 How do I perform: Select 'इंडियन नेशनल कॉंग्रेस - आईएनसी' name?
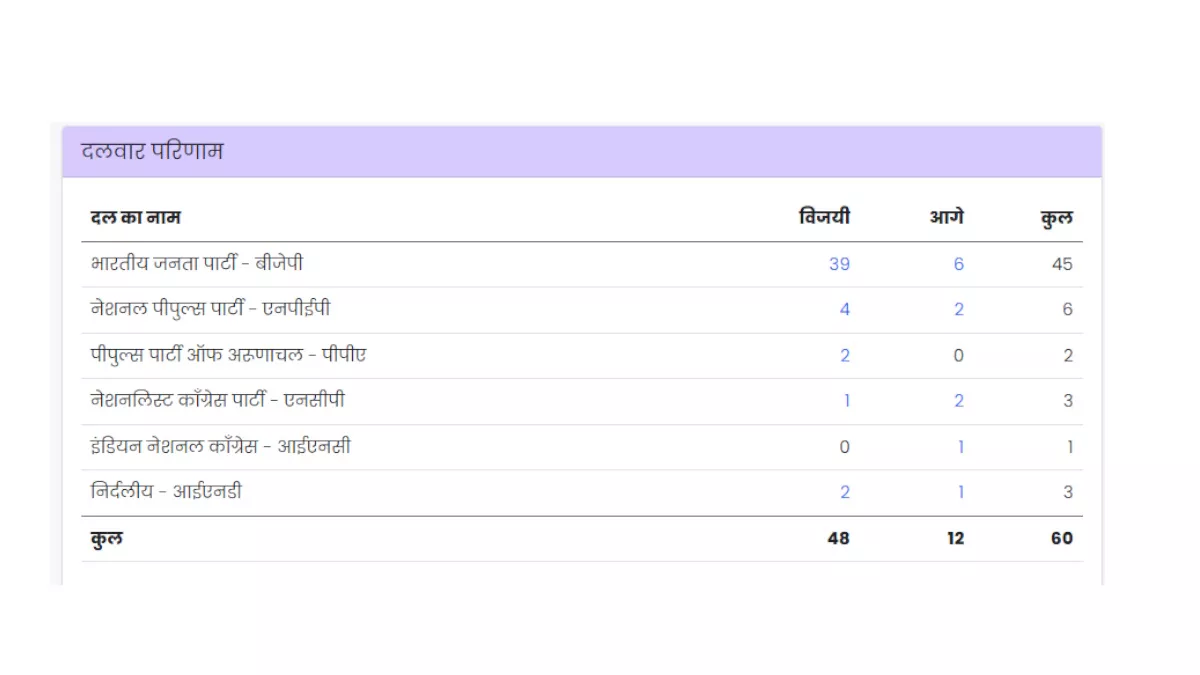tap(220, 447)
